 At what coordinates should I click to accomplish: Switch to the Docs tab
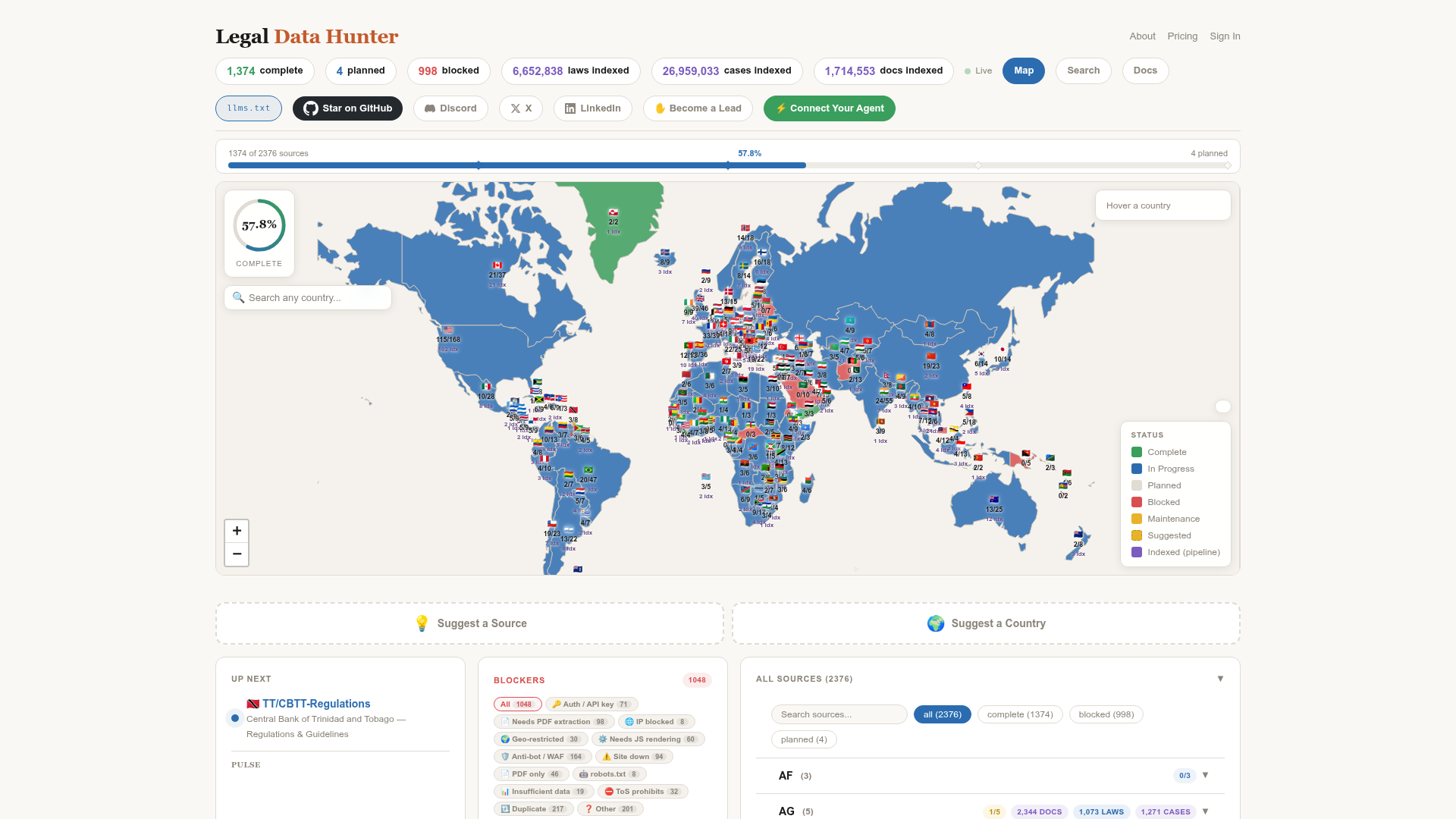point(1145,71)
